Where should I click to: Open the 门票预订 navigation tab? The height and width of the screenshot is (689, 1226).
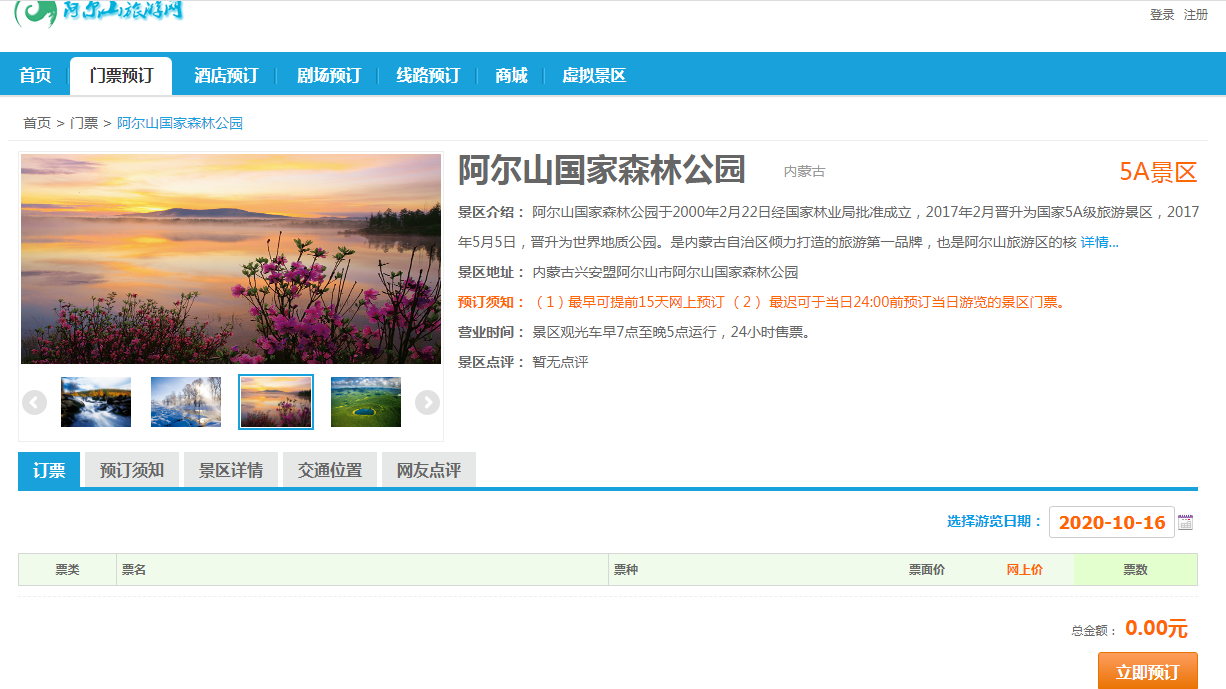click(121, 75)
